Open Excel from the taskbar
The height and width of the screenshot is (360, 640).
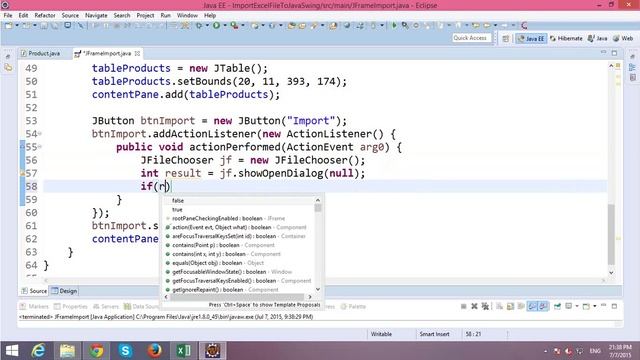click(183, 351)
